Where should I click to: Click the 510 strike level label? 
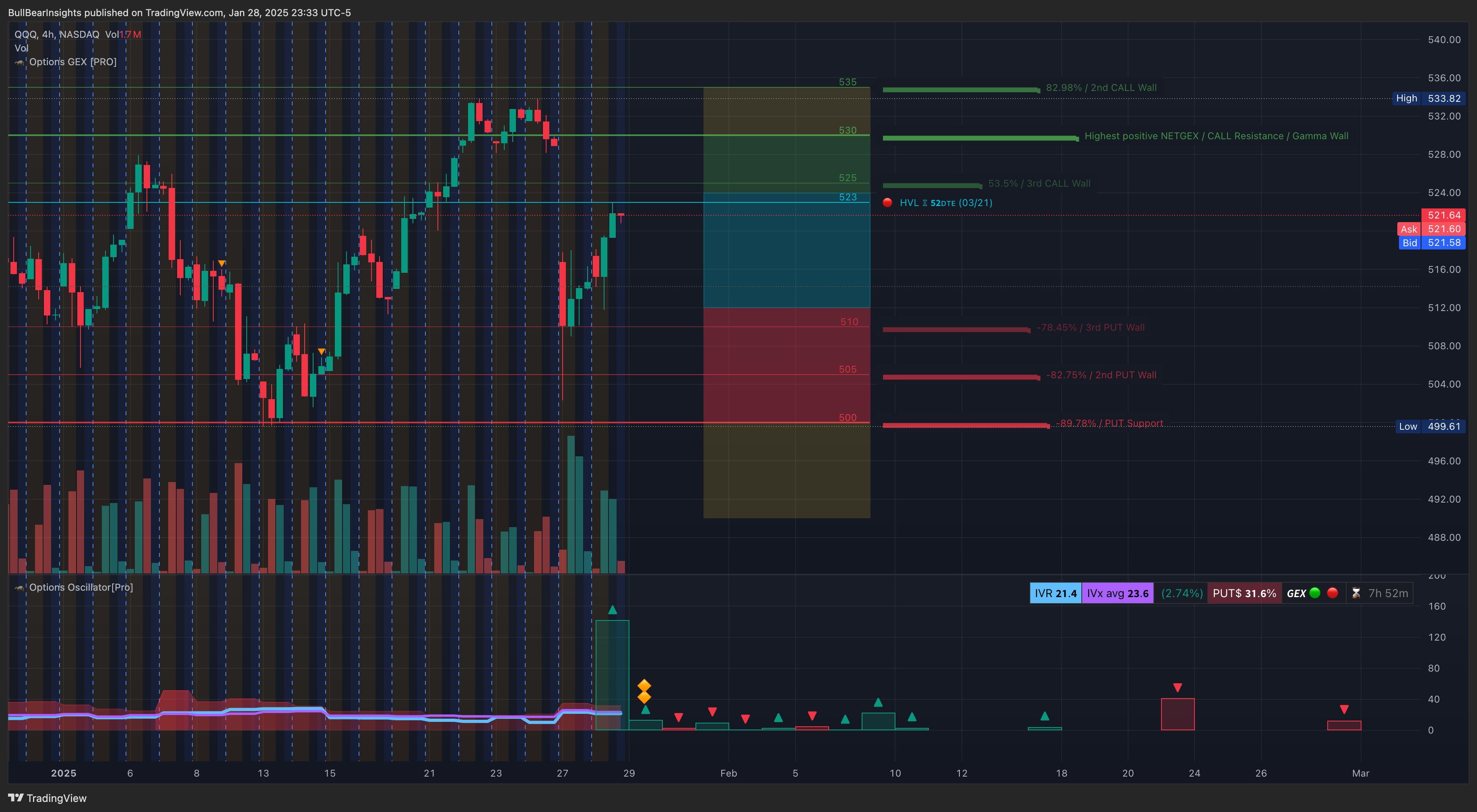click(x=849, y=322)
